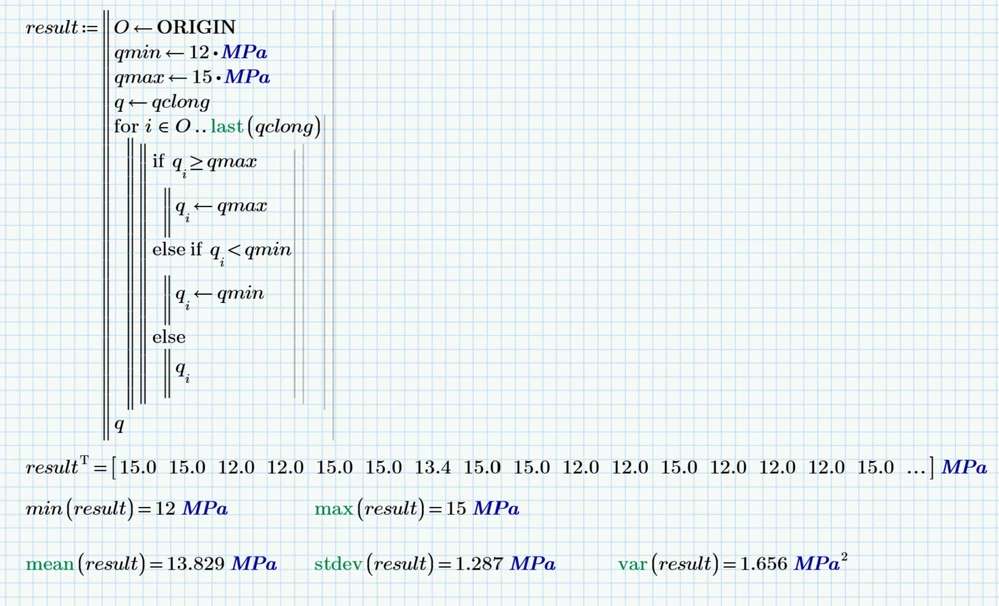Click the 'result :=' definition name
This screenshot has height=606, width=999.
tap(62, 28)
